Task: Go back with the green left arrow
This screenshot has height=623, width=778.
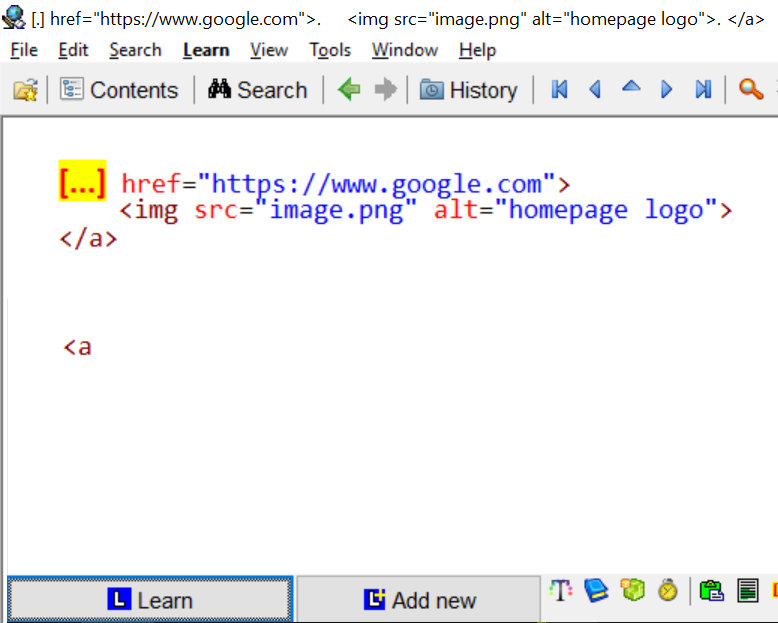Action: [349, 90]
